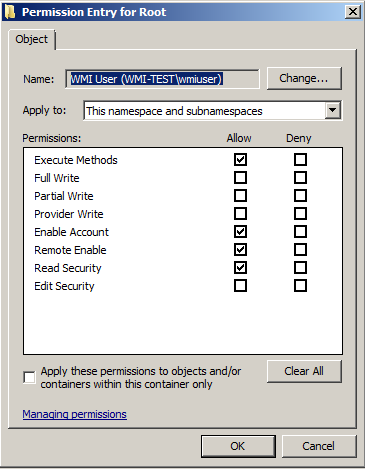Check Deny for Enable Account
This screenshot has width=365, height=469.
300,232
